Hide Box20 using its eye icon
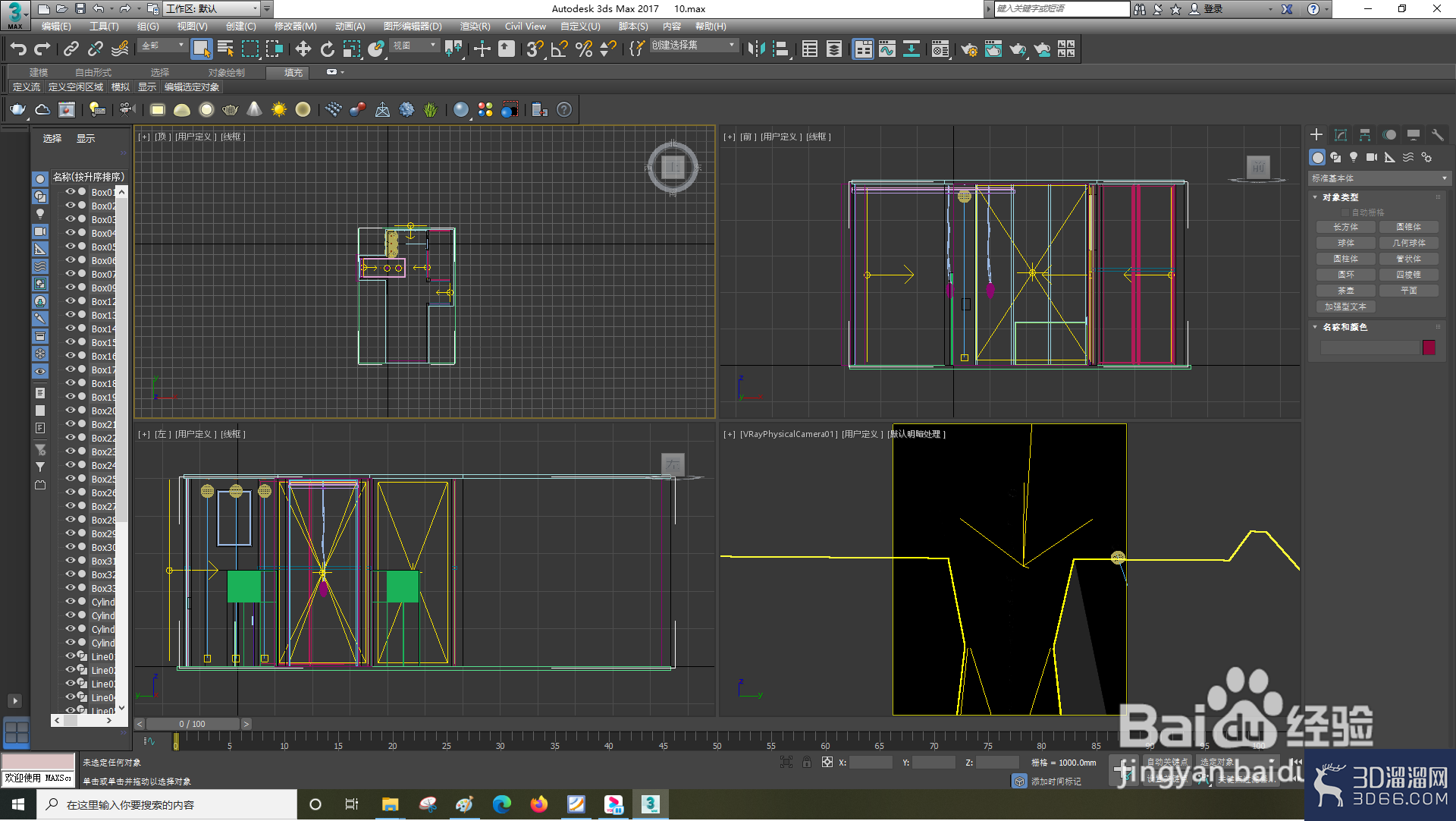The width and height of the screenshot is (1456, 821). click(70, 410)
